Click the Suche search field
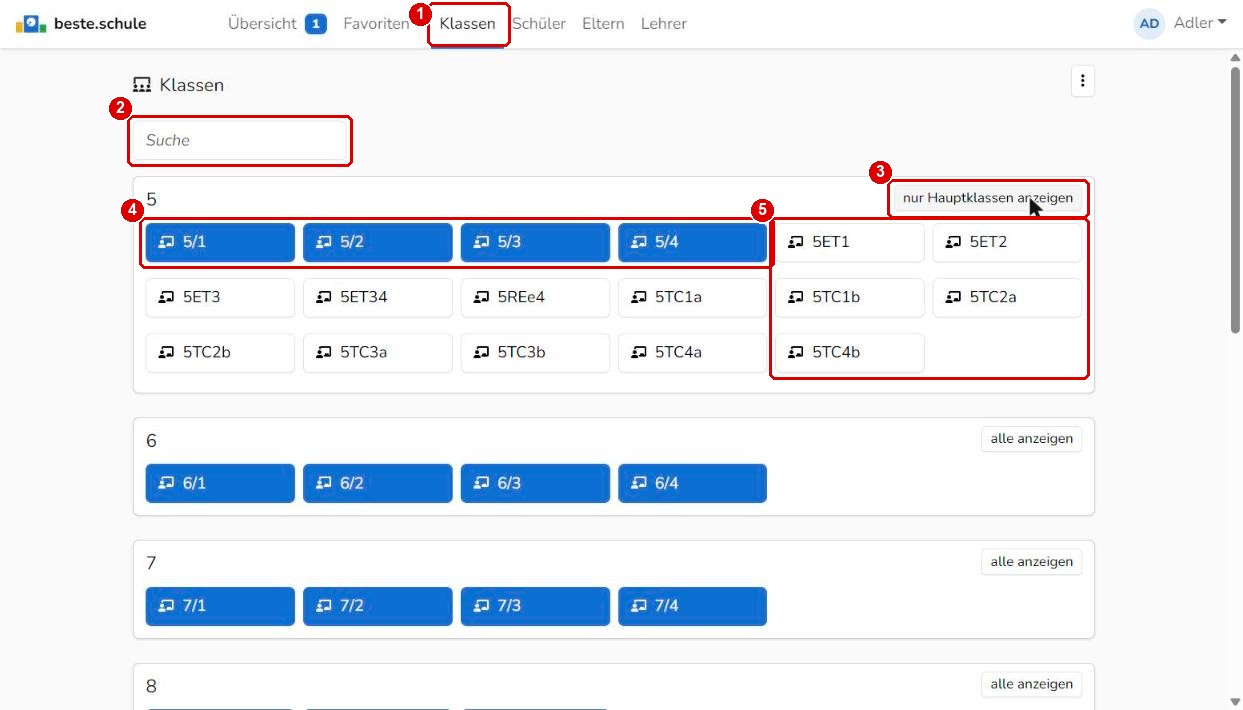1243x710 pixels. click(x=240, y=141)
